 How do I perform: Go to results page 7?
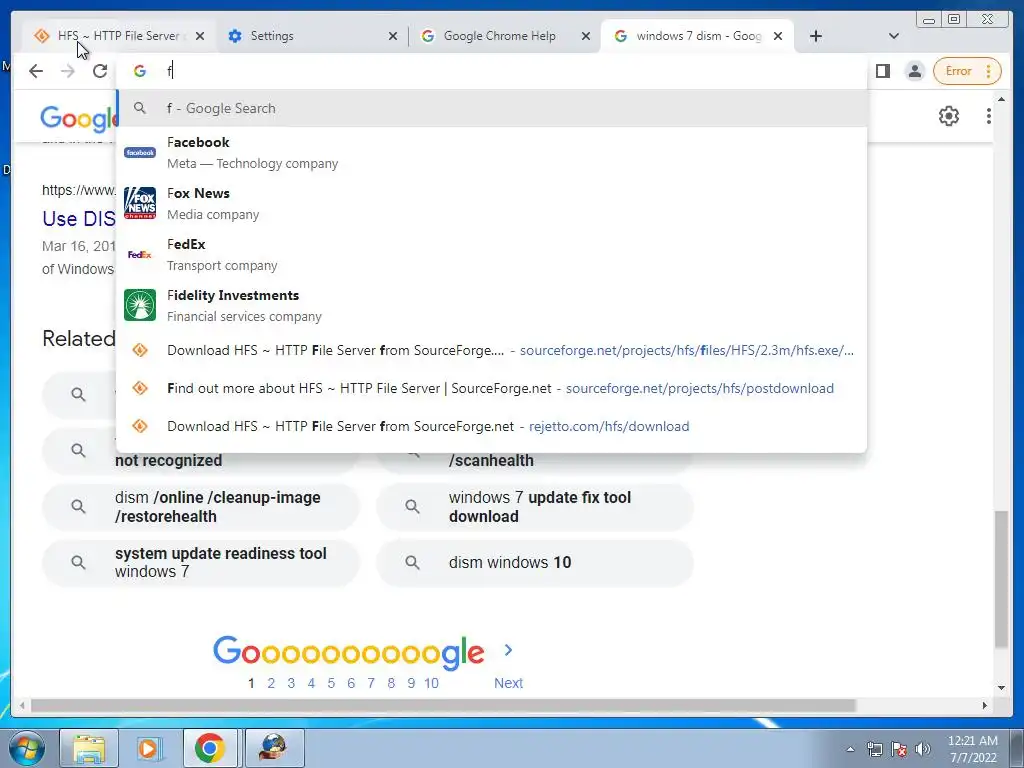click(371, 683)
